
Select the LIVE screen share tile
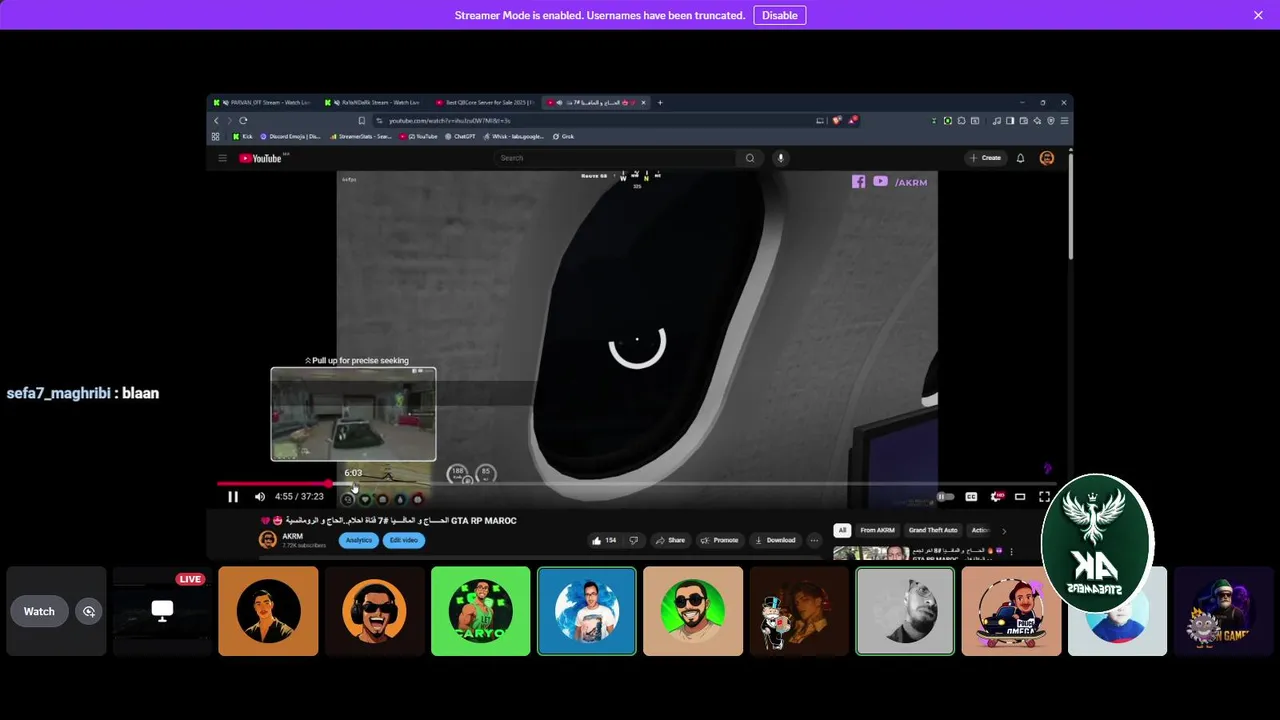[162, 611]
